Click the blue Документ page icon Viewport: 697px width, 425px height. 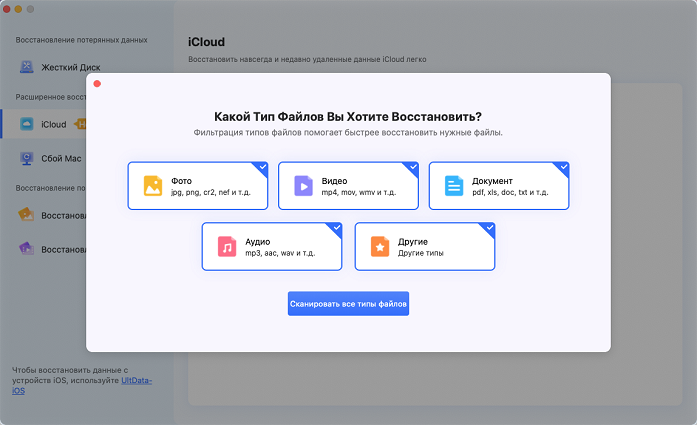click(x=454, y=186)
